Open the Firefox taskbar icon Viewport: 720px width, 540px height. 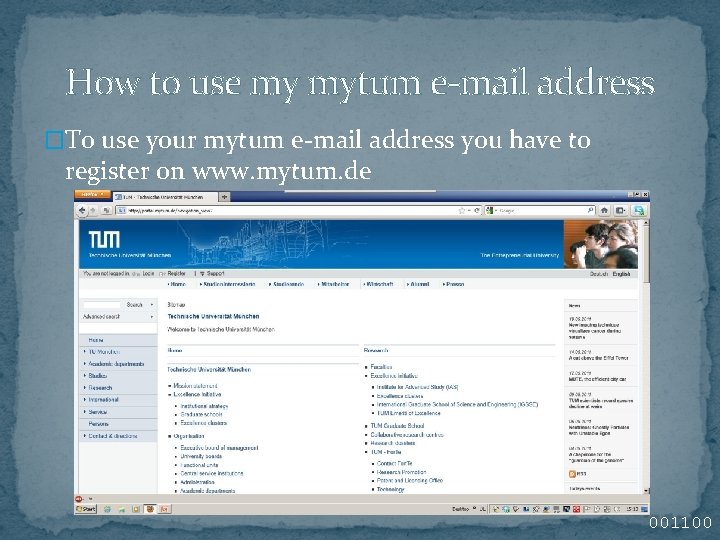click(x=150, y=509)
